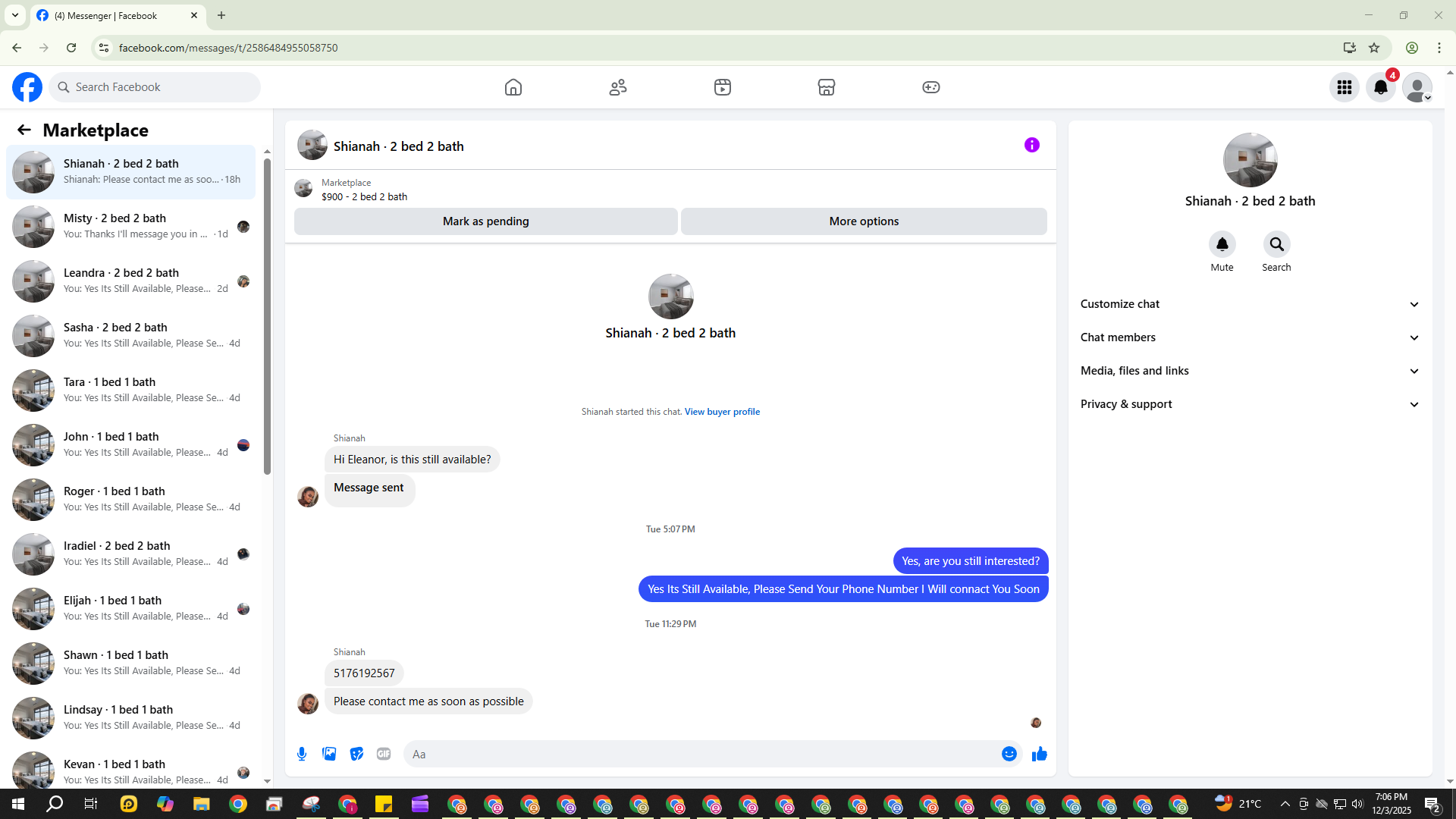This screenshot has width=1456, height=819.
Task: Send a thumbs-up like
Action: pyautogui.click(x=1040, y=754)
